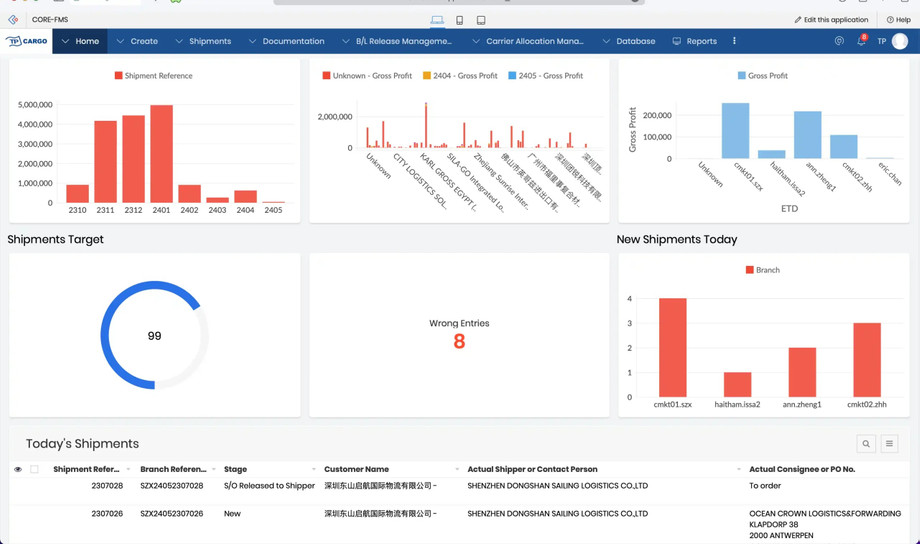Click the TP Cargo logo

(27, 42)
